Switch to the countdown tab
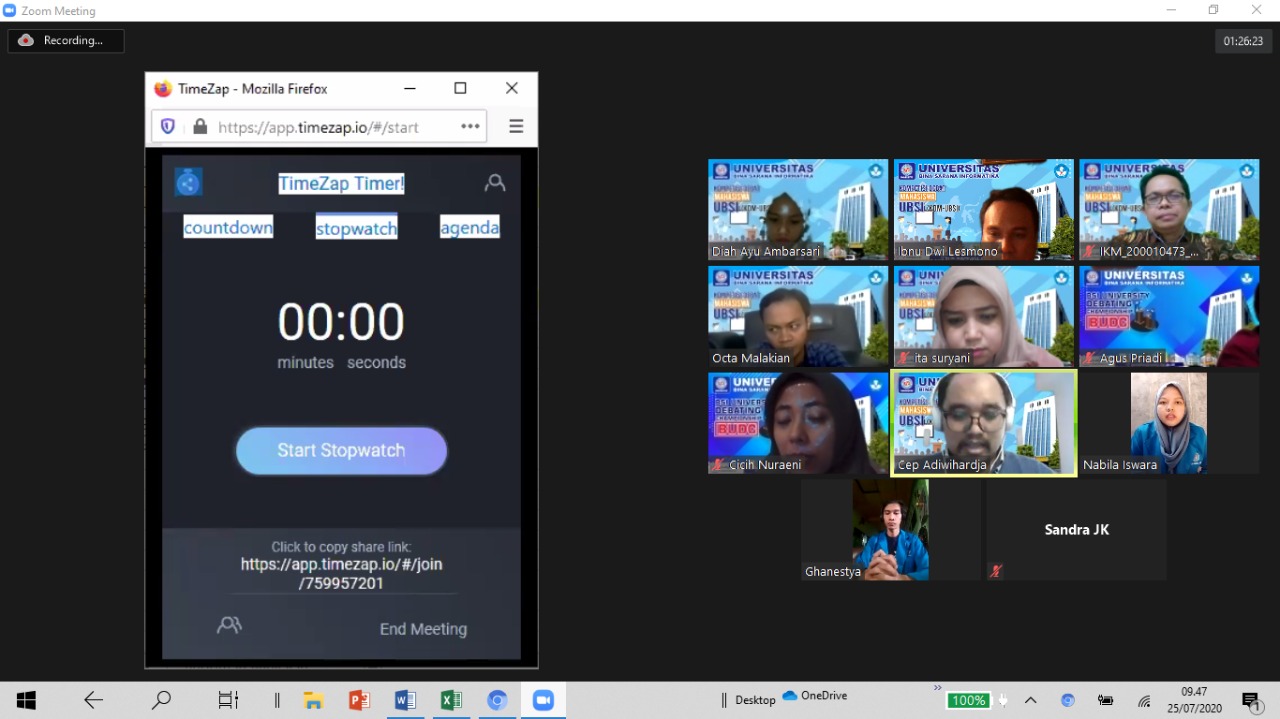Image resolution: width=1280 pixels, height=719 pixels. [228, 227]
